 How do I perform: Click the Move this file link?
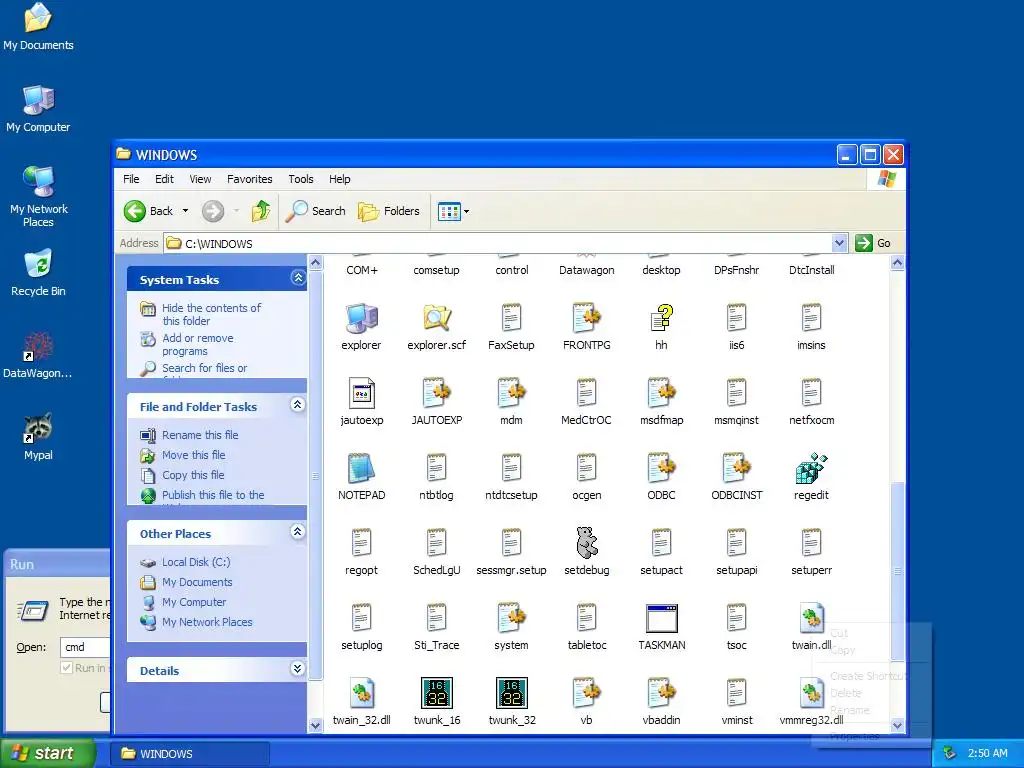193,455
